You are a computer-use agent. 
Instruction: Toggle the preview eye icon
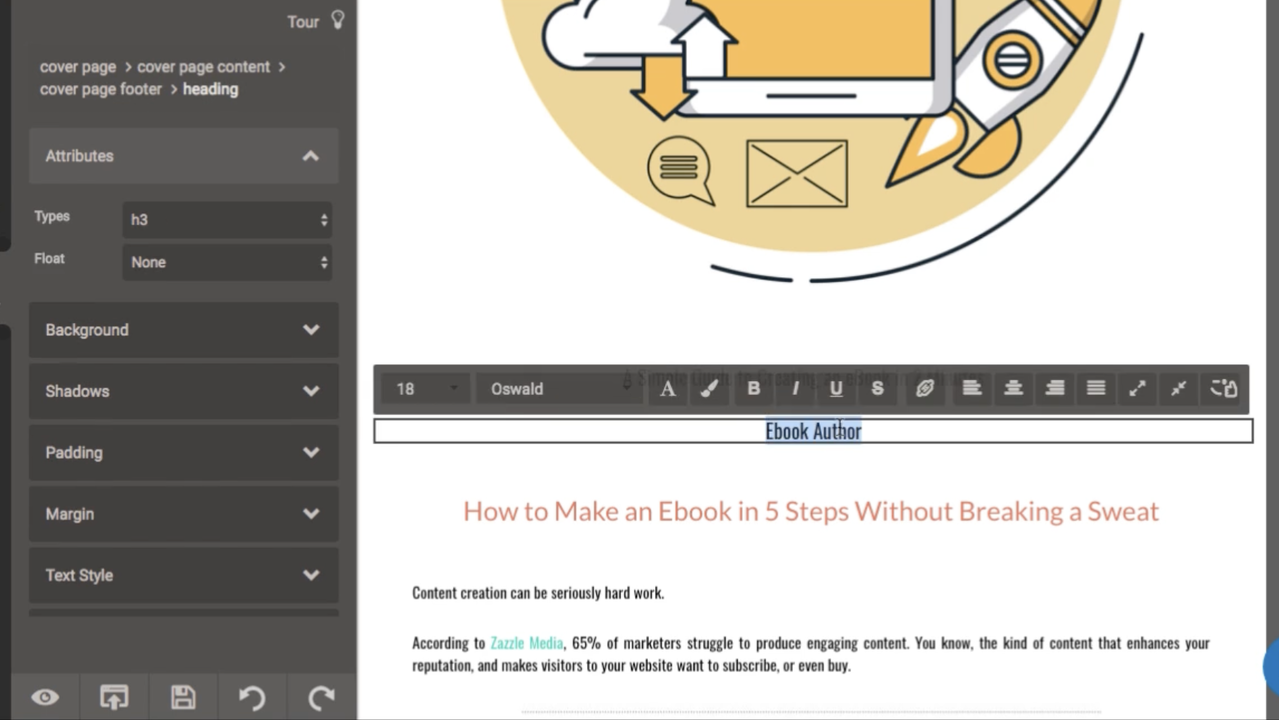point(45,697)
